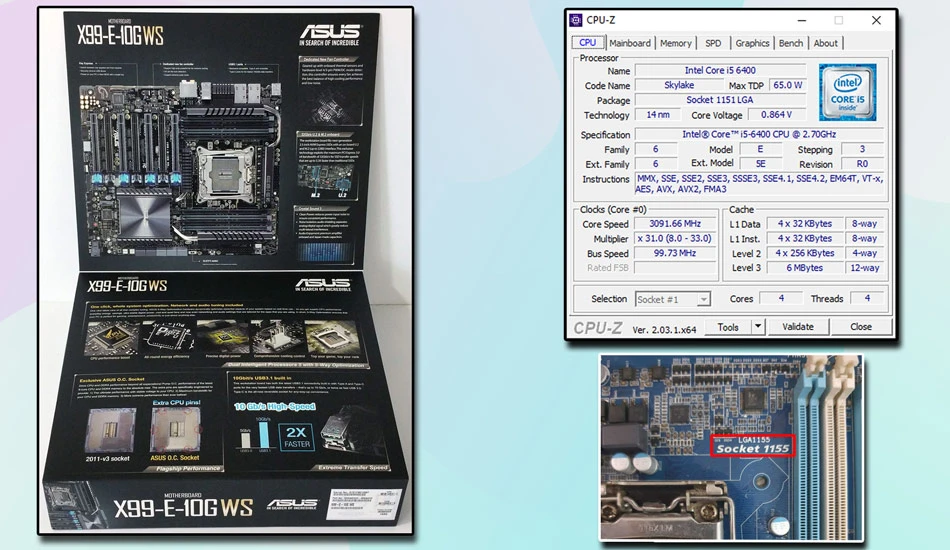Open the SPD tab
Image resolution: width=950 pixels, height=550 pixels.
click(713, 43)
